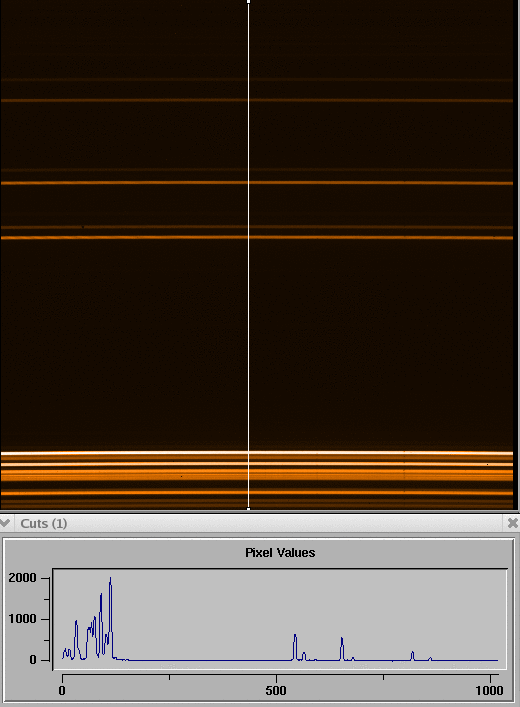The image size is (520, 707).
Task: Select the Pixel Values plot title
Action: pyautogui.click(x=280, y=553)
